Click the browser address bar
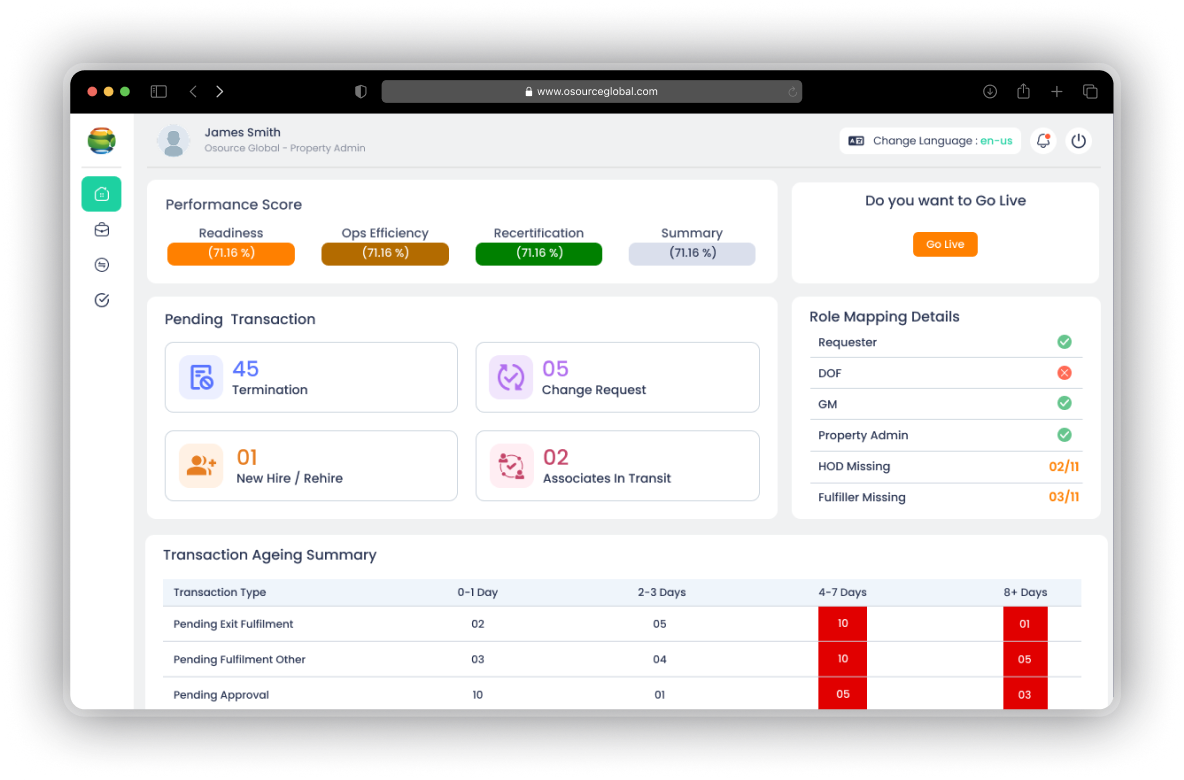Viewport: 1184px width, 780px height. [x=591, y=91]
